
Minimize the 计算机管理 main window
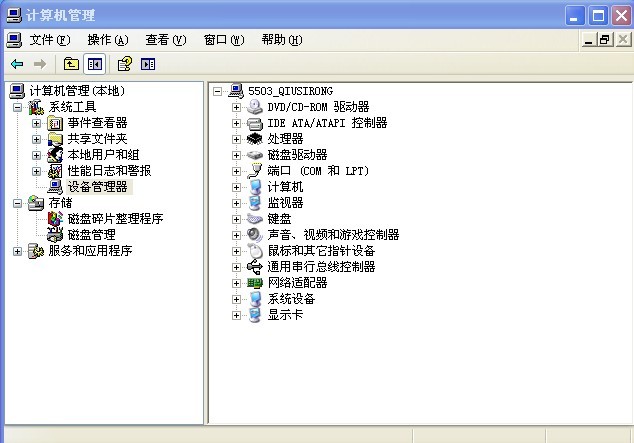(x=575, y=16)
